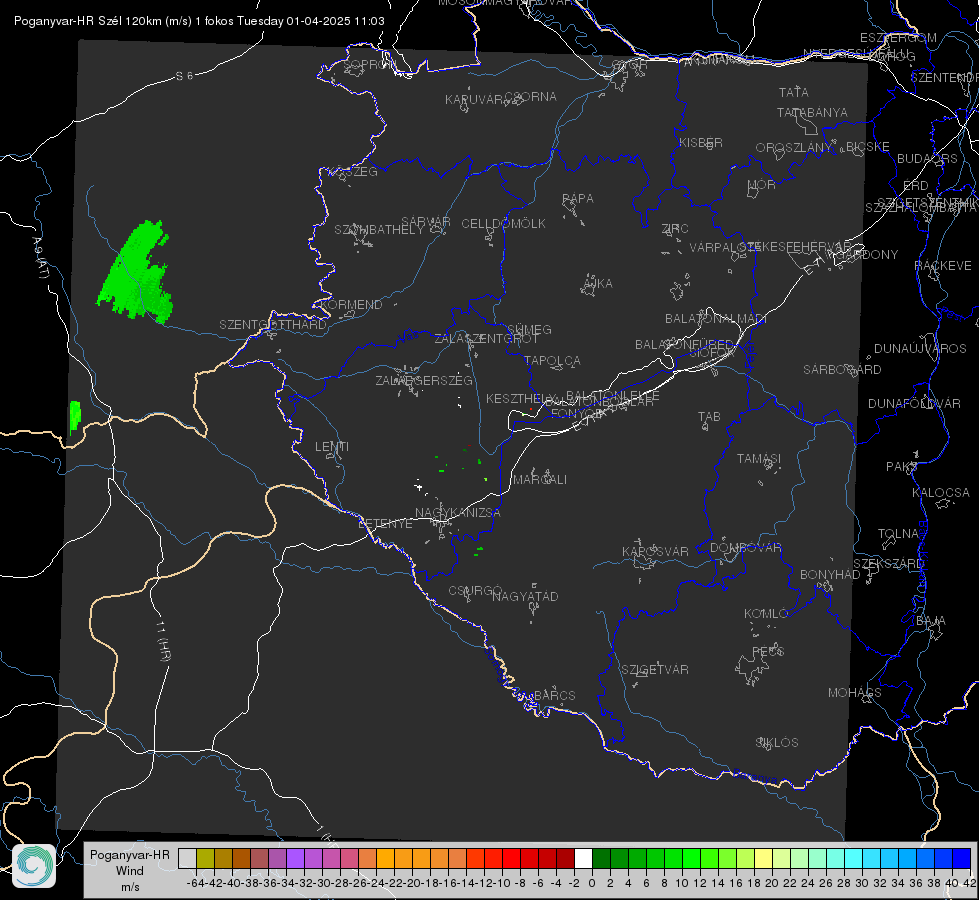Click the 'Poganyvar-HR Wind m/s' legend label
The width and height of the screenshot is (979, 900).
coord(130,871)
